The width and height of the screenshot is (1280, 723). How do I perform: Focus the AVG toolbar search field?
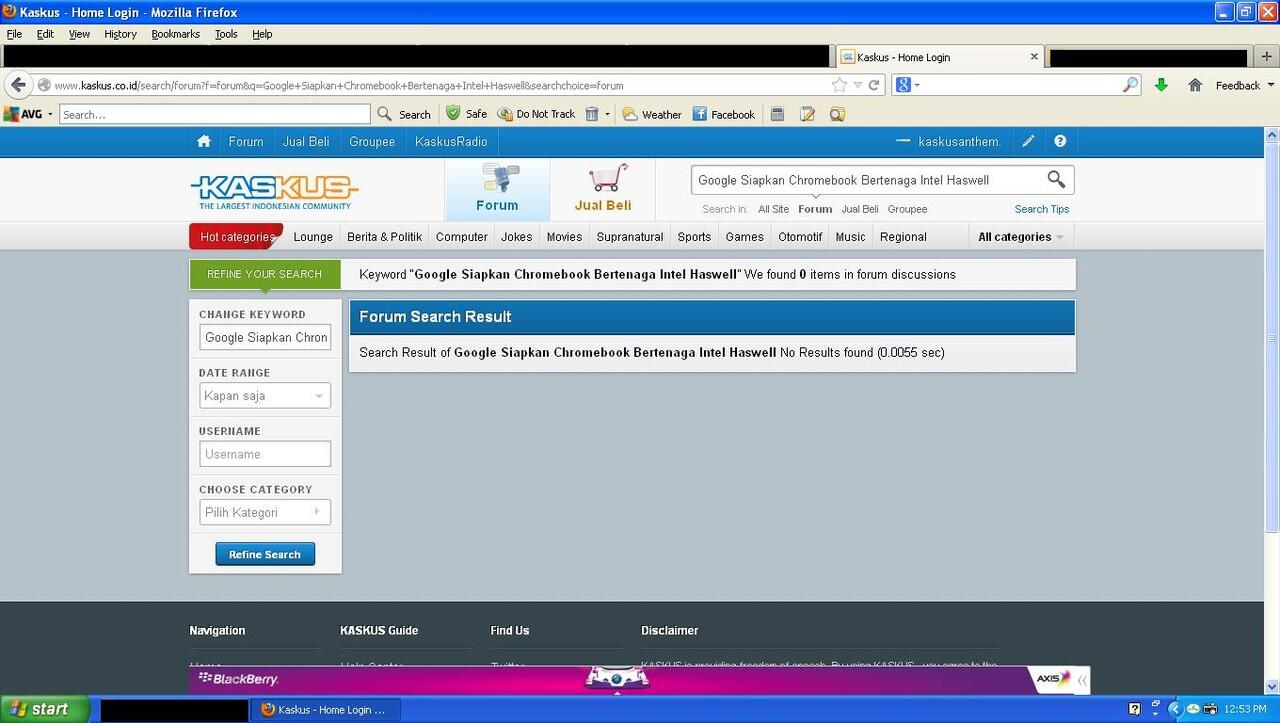(215, 114)
